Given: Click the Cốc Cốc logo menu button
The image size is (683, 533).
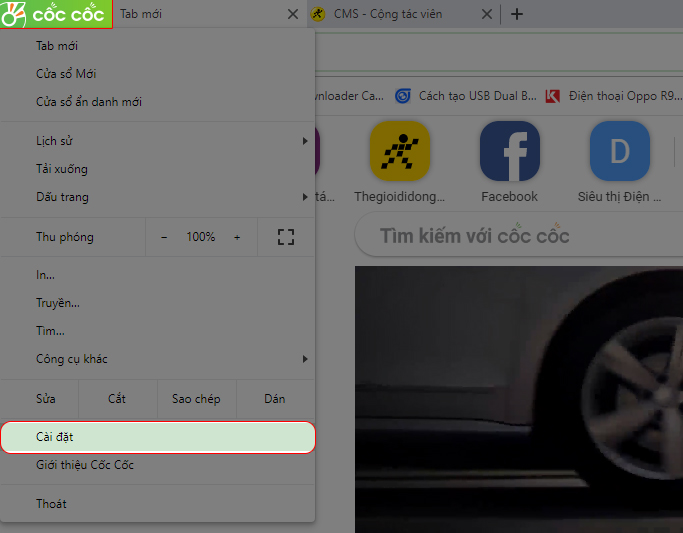Looking at the screenshot, I should point(56,14).
